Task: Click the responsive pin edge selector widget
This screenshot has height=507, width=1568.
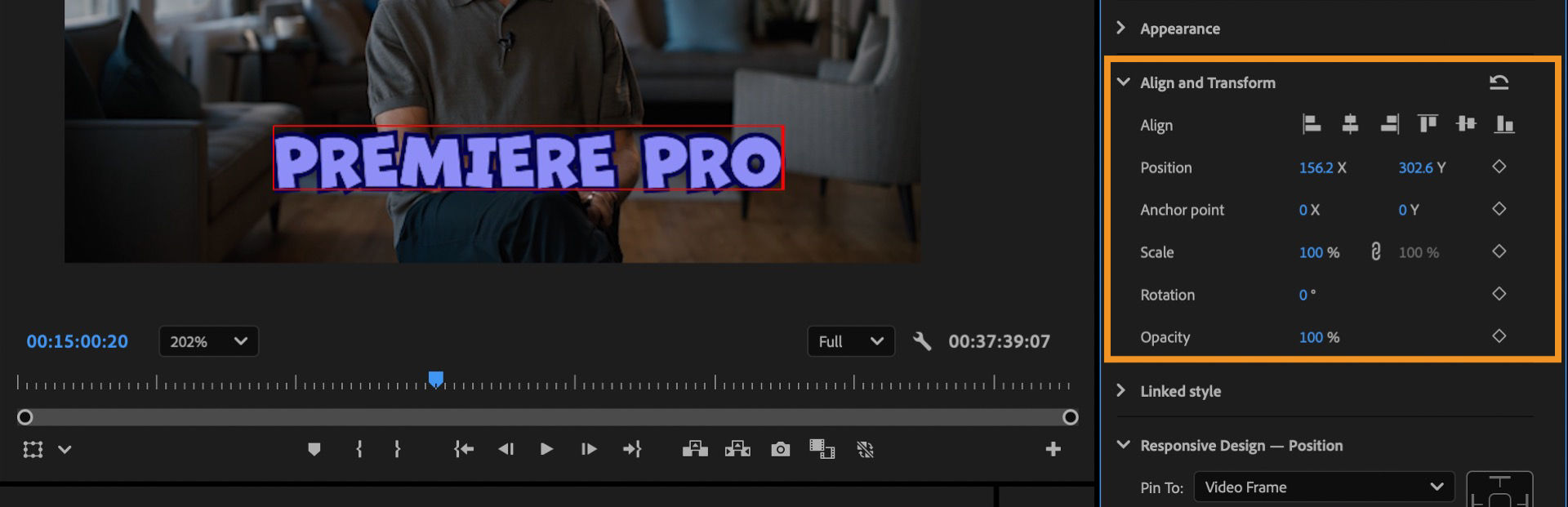Action: (1499, 489)
